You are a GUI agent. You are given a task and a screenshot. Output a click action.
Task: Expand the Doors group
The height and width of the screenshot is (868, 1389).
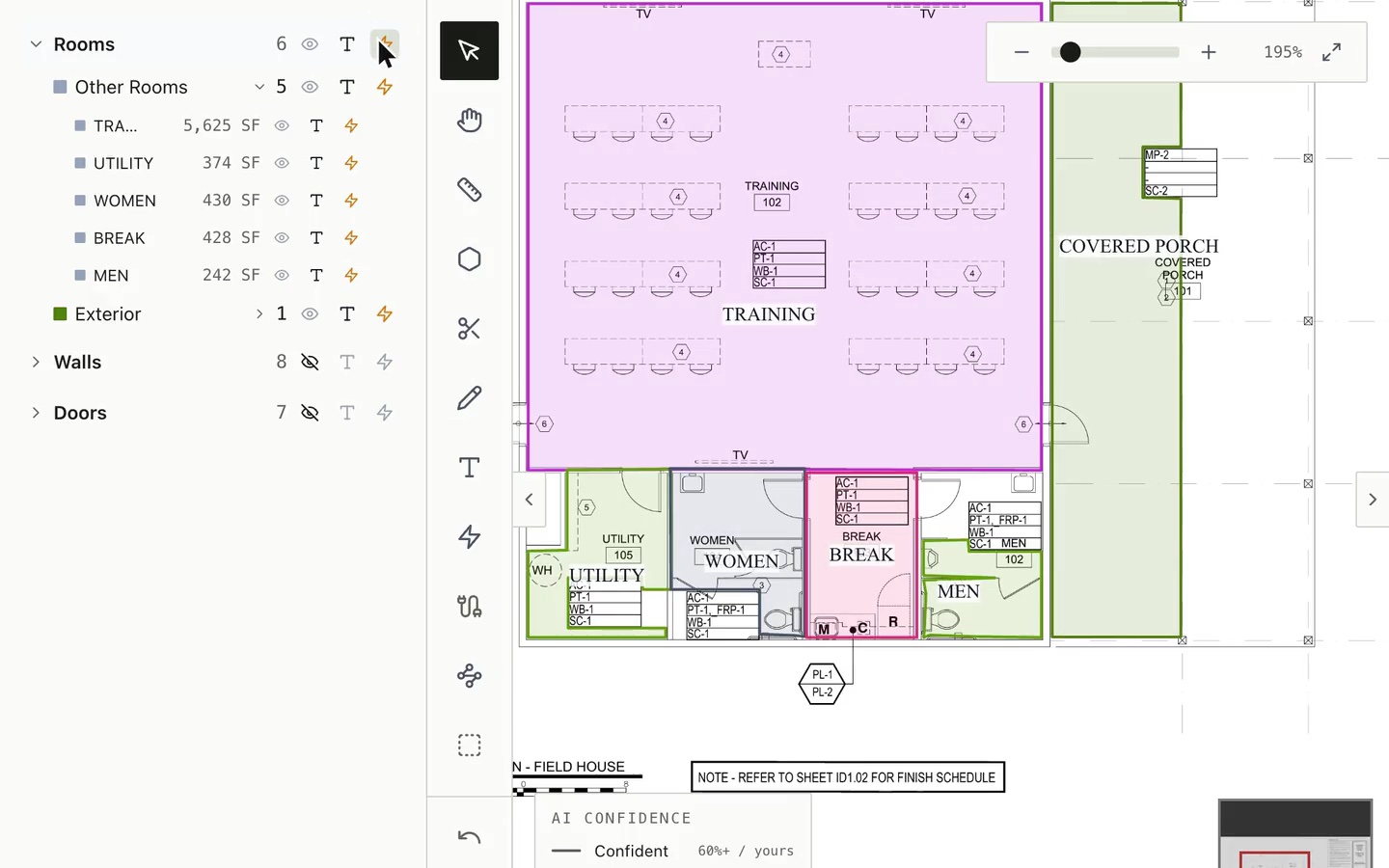(36, 413)
